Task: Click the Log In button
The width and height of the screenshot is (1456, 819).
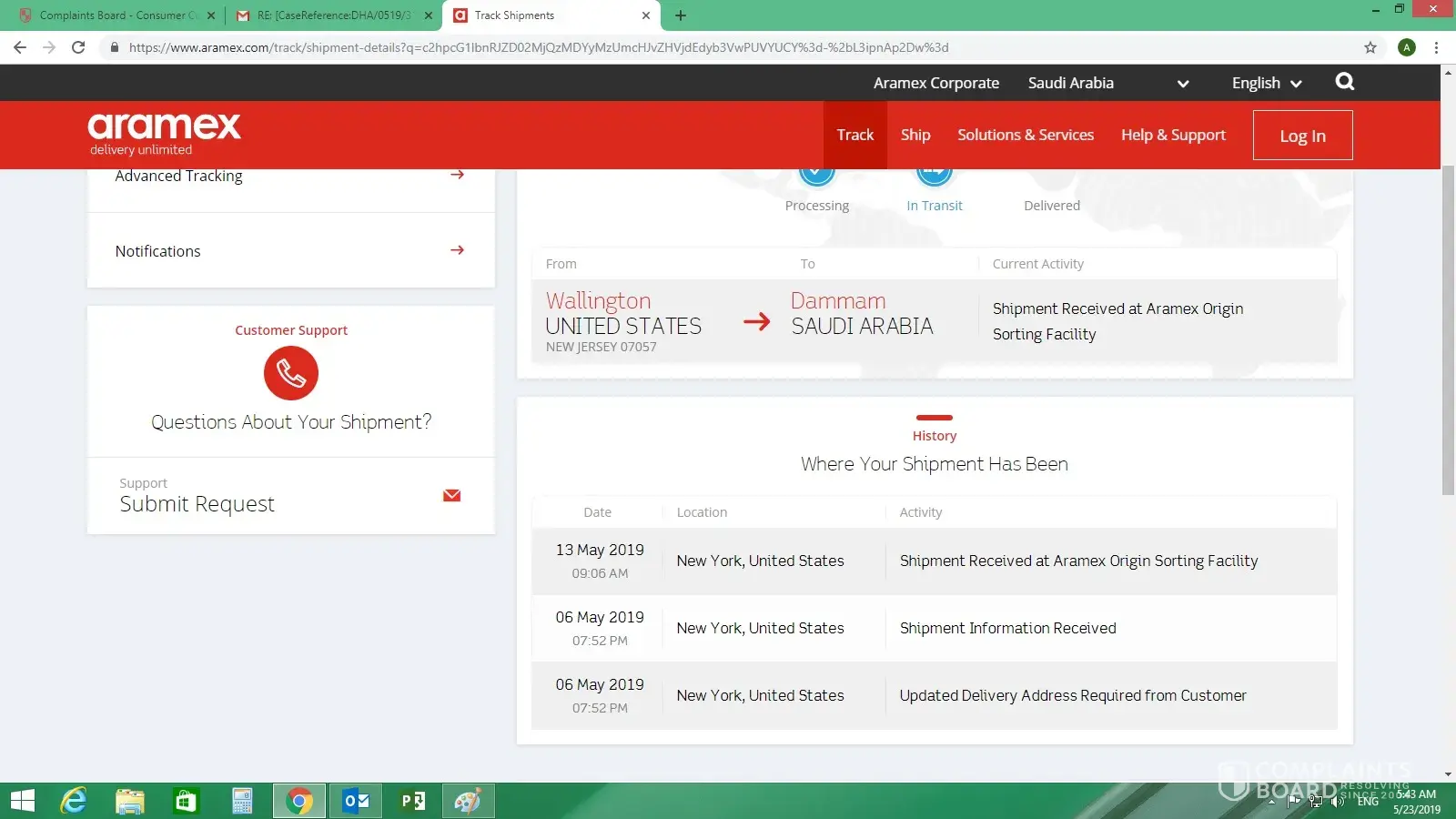Action: pyautogui.click(x=1302, y=136)
